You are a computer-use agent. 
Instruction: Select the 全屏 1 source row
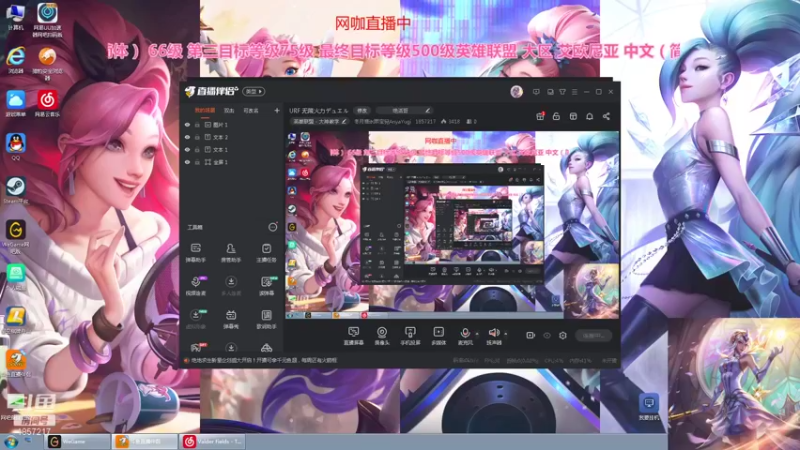tap(232, 162)
